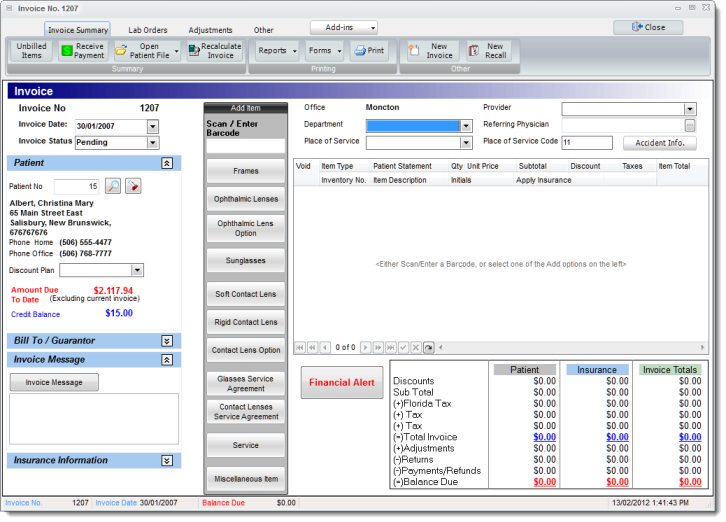The width and height of the screenshot is (726, 522).
Task: Open the Provider dropdown
Action: tap(689, 109)
